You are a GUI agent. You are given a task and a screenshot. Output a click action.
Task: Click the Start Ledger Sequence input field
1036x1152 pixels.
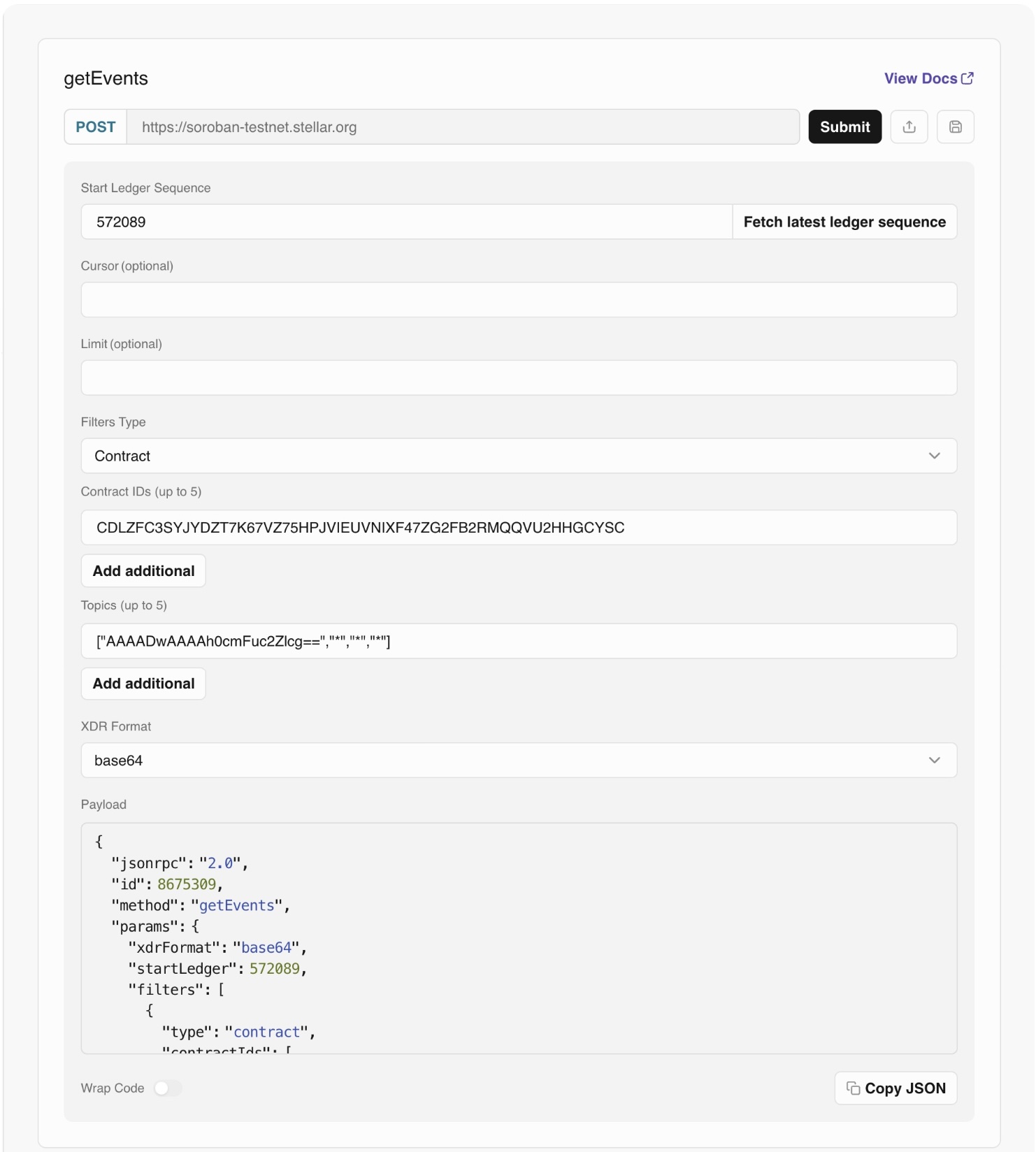405,222
